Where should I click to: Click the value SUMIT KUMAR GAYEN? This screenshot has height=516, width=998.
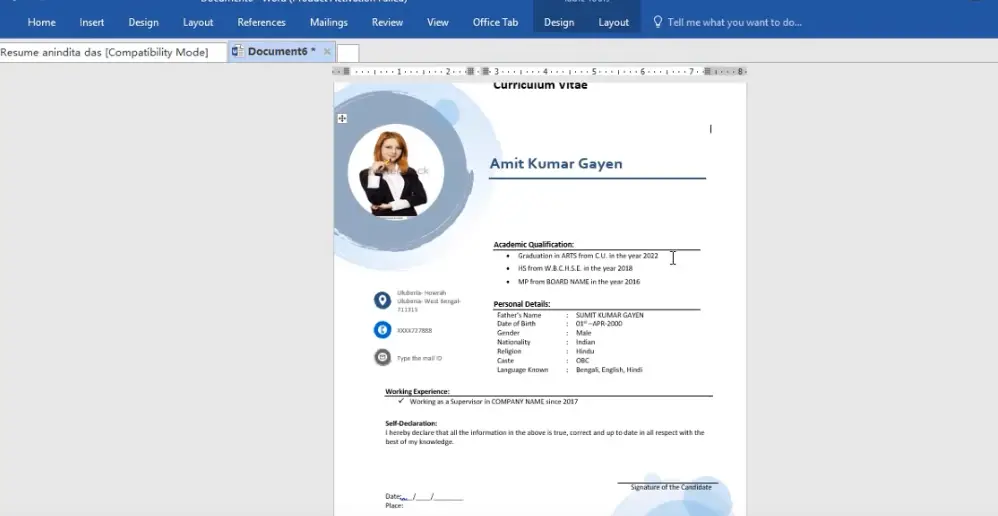609,315
